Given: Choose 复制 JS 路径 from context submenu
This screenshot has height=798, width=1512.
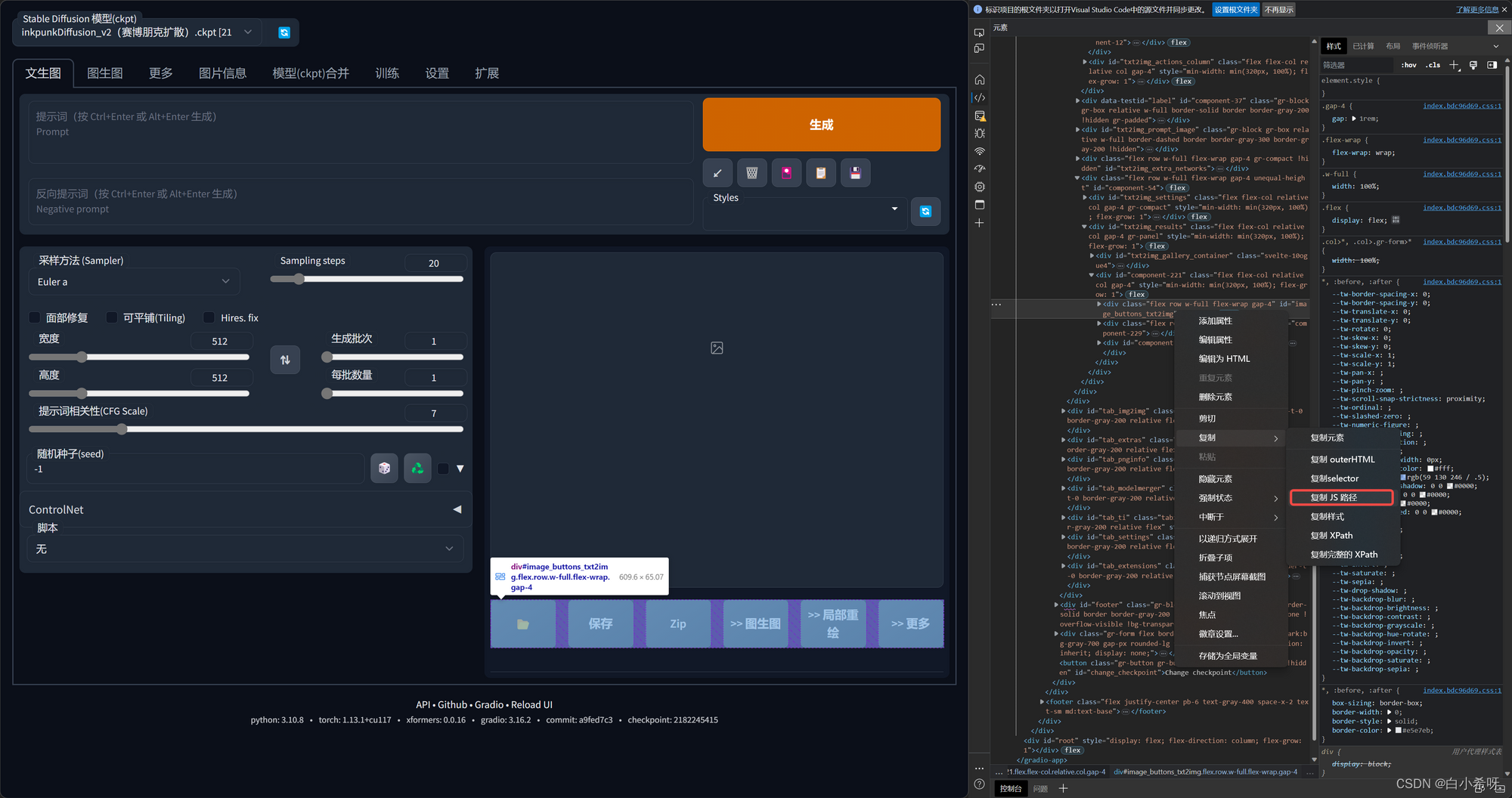Looking at the screenshot, I should [1342, 497].
